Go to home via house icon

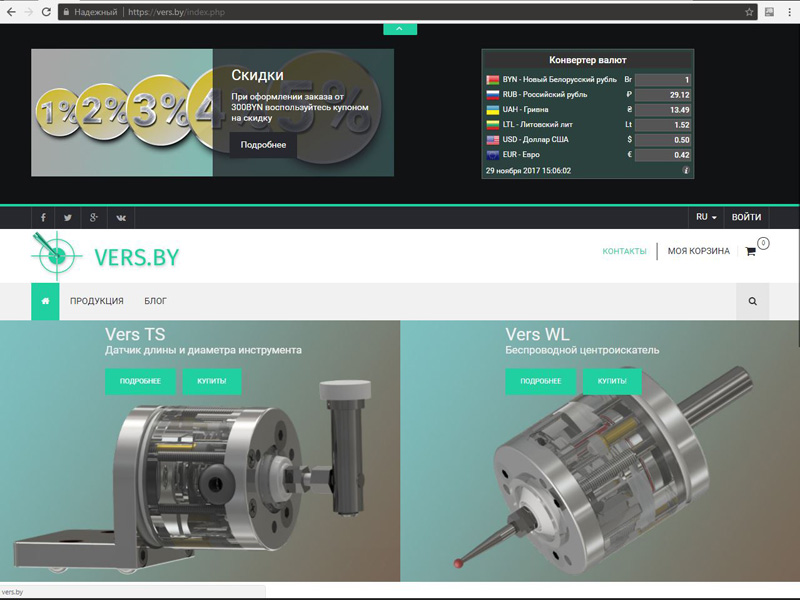(x=45, y=301)
